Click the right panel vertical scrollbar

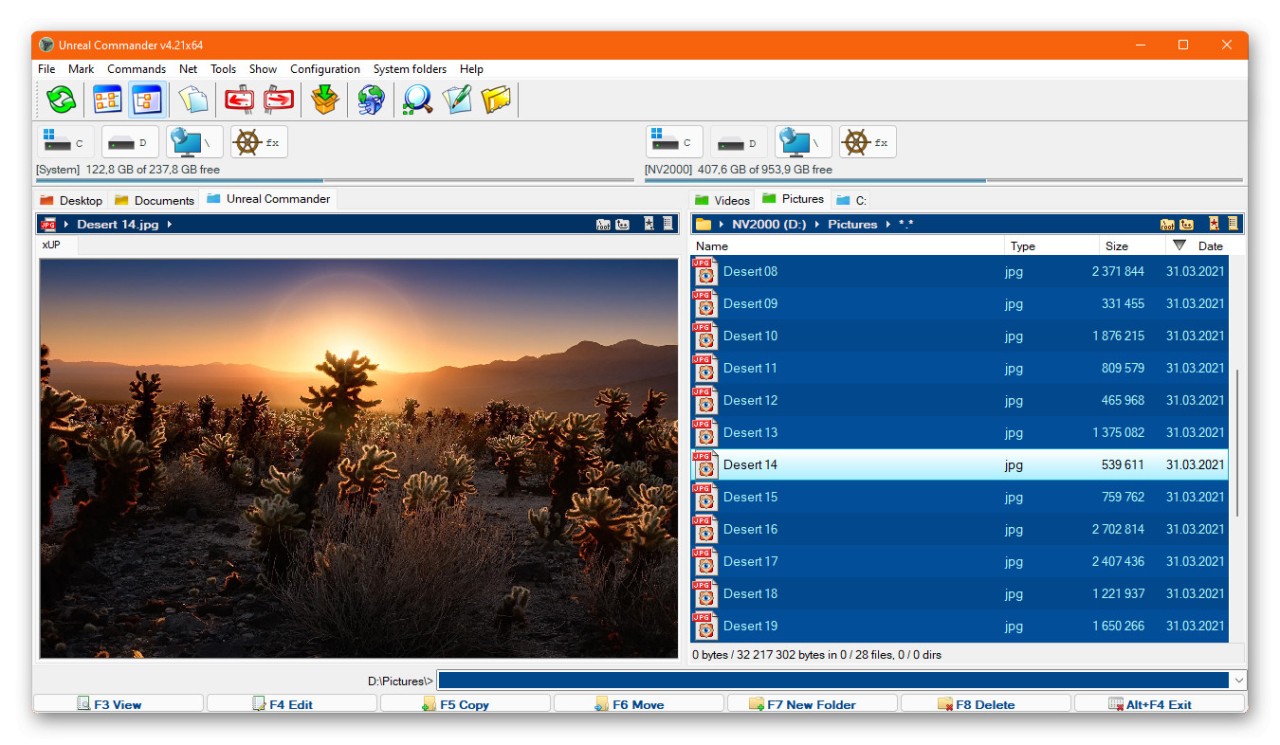1237,440
